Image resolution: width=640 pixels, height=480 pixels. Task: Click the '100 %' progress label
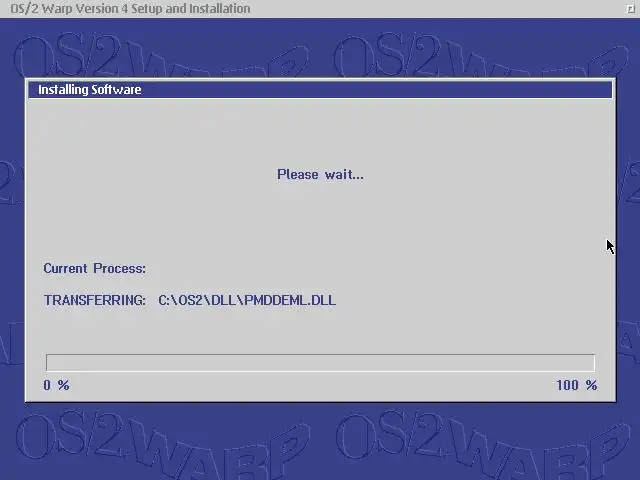point(577,385)
